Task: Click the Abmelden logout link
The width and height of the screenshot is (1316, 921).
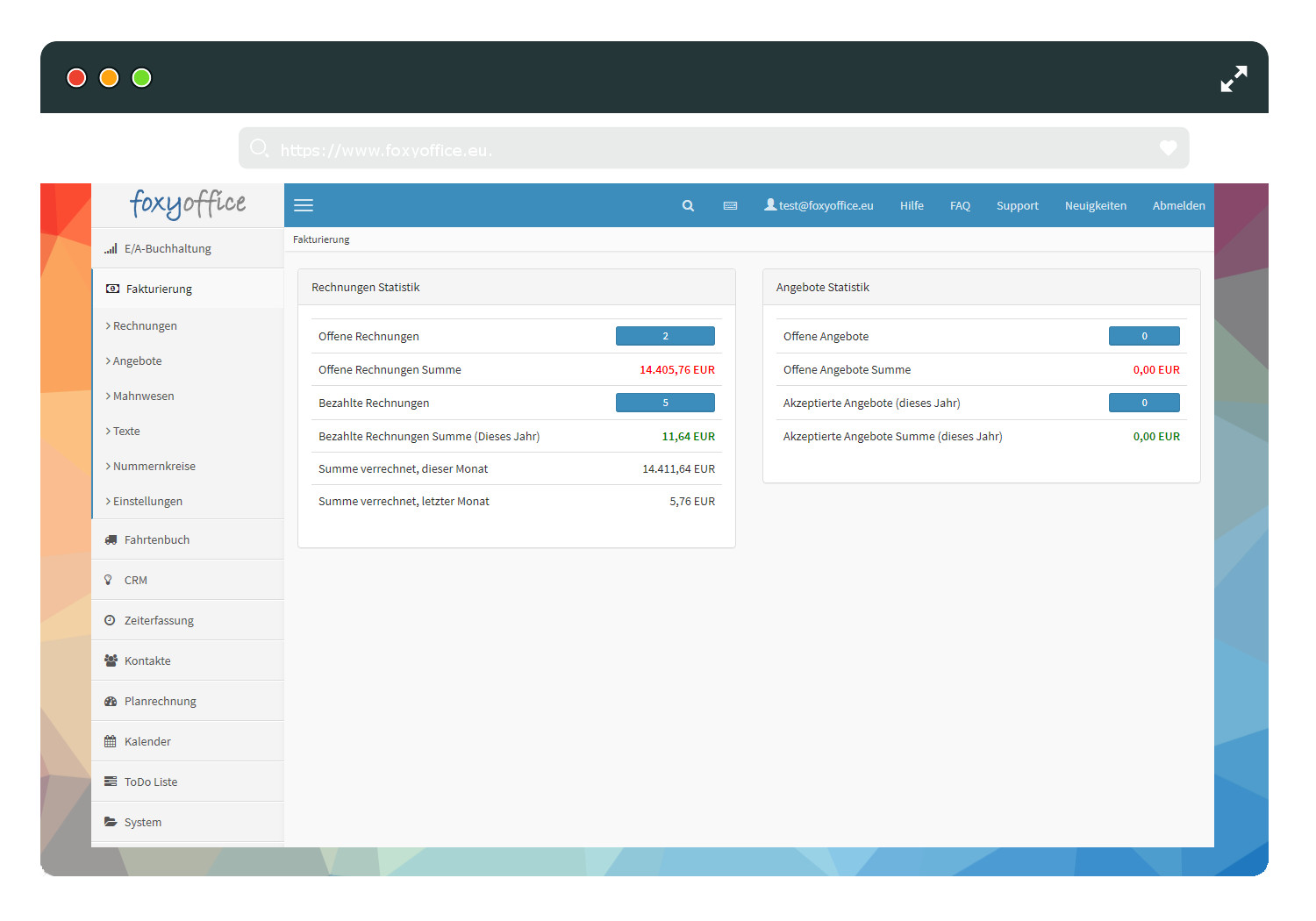Action: coord(1178,206)
